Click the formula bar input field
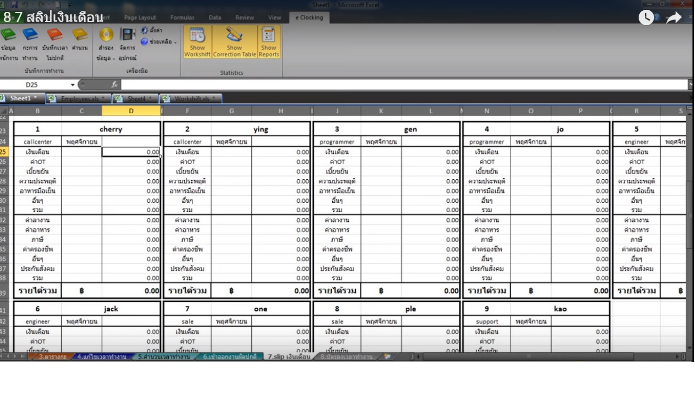The height and width of the screenshot is (395, 695). pos(404,84)
